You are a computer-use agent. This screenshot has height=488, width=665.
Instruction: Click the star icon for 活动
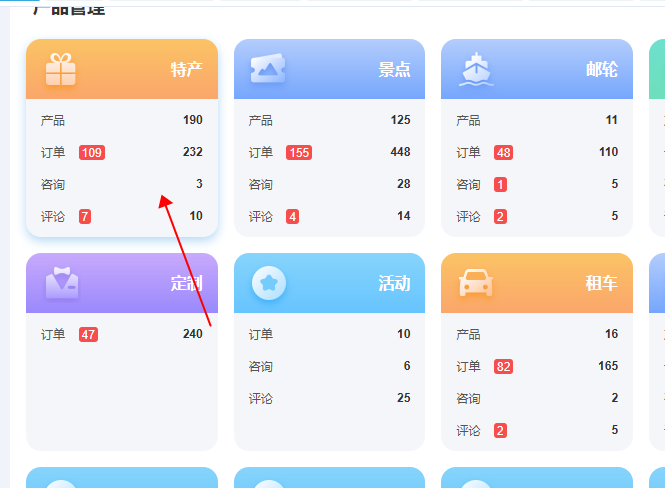(x=268, y=283)
